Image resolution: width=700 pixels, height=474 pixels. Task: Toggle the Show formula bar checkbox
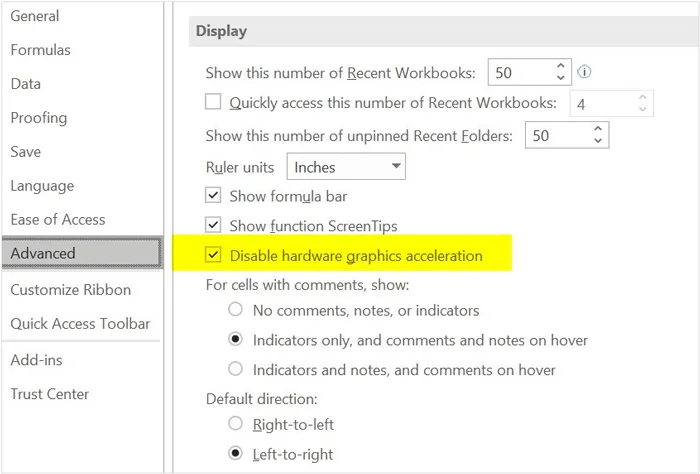213,195
